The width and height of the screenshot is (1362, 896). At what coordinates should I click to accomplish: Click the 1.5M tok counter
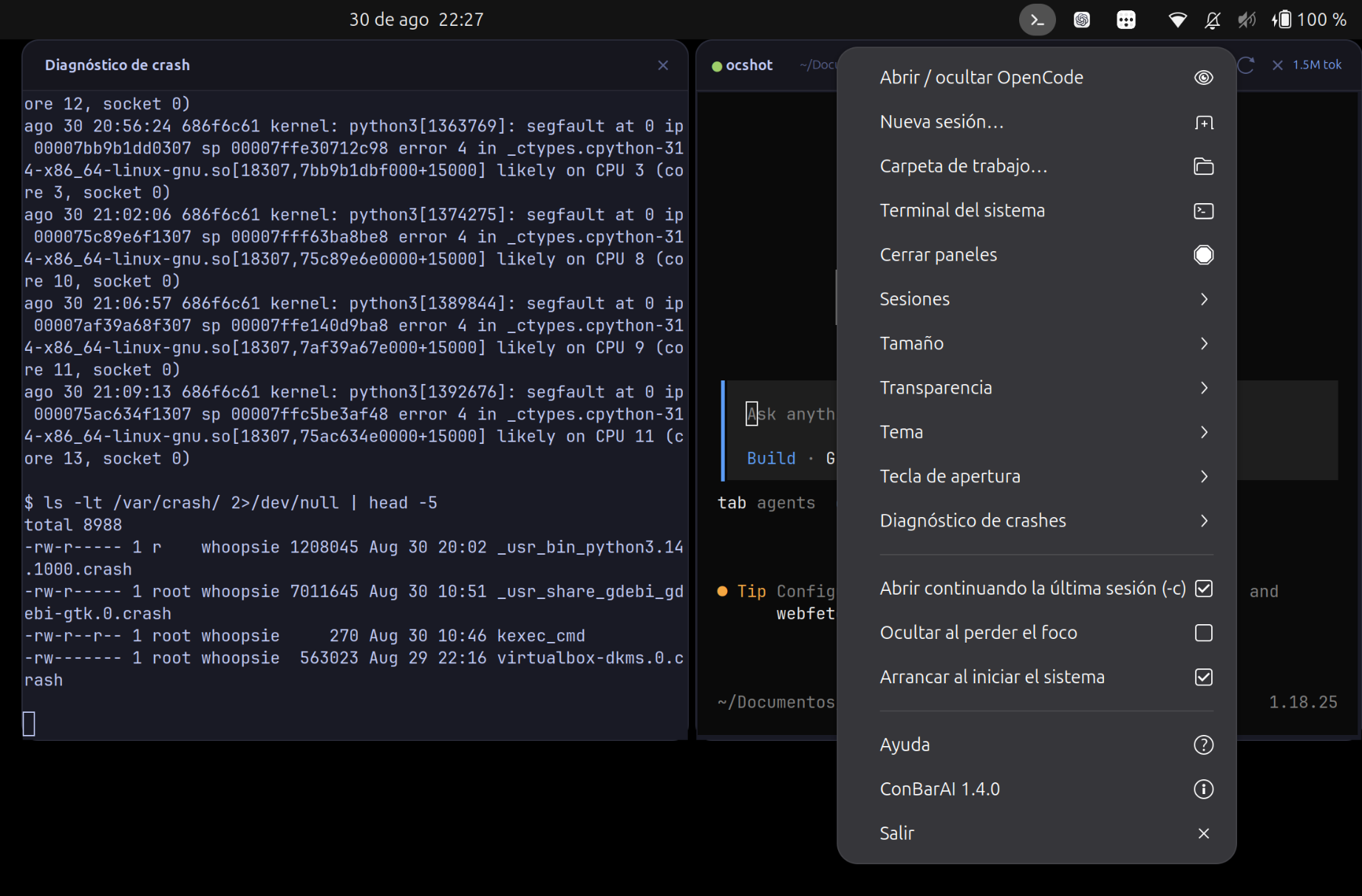click(x=1317, y=65)
